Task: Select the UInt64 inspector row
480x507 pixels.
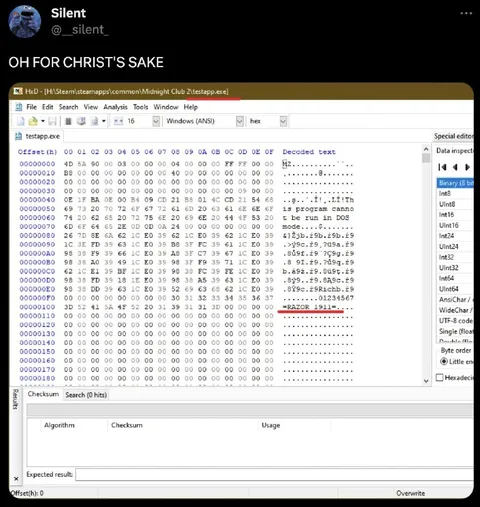Action: [x=455, y=289]
